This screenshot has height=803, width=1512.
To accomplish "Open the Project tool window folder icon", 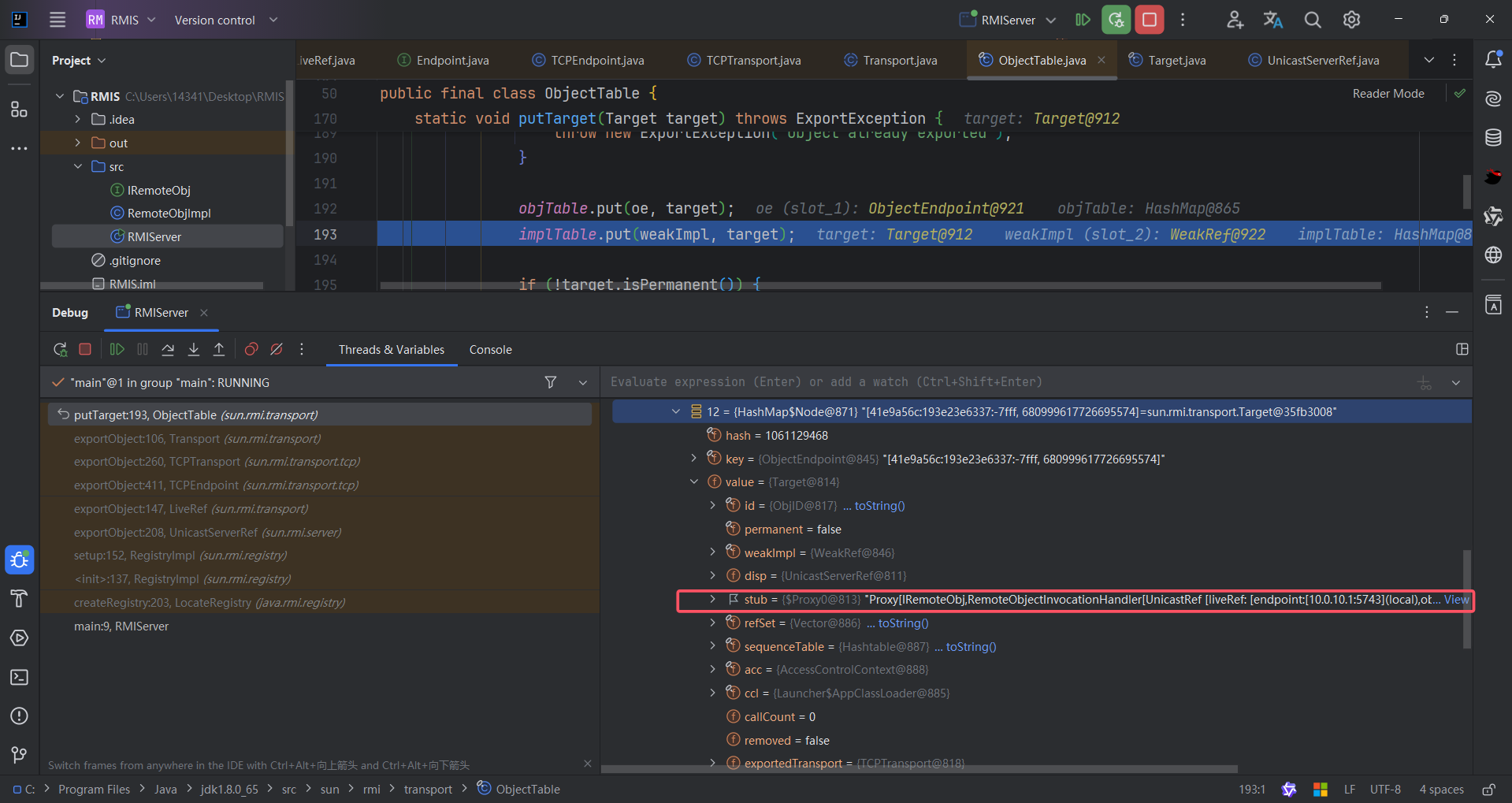I will 20,60.
